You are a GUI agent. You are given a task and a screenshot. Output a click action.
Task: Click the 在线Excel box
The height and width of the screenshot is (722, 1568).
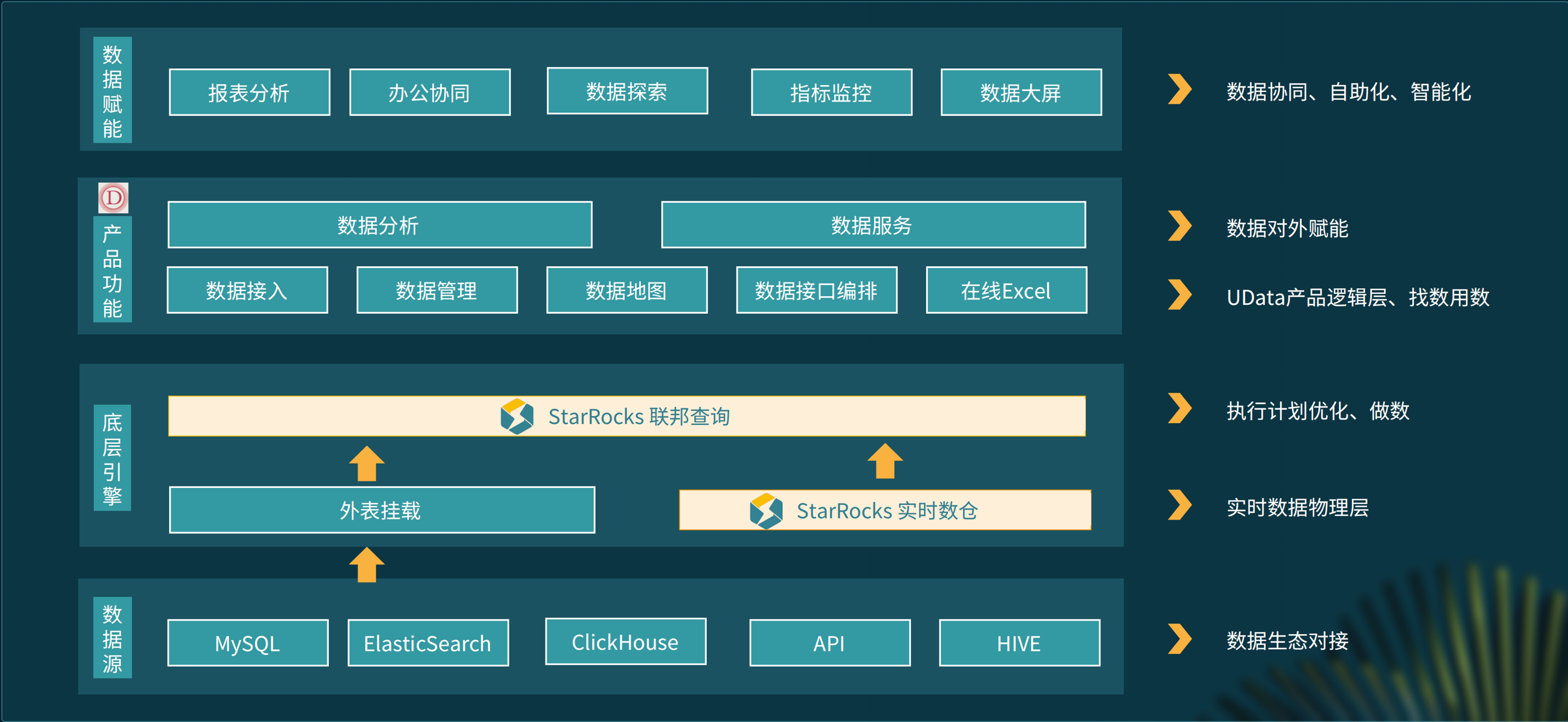click(x=1006, y=290)
